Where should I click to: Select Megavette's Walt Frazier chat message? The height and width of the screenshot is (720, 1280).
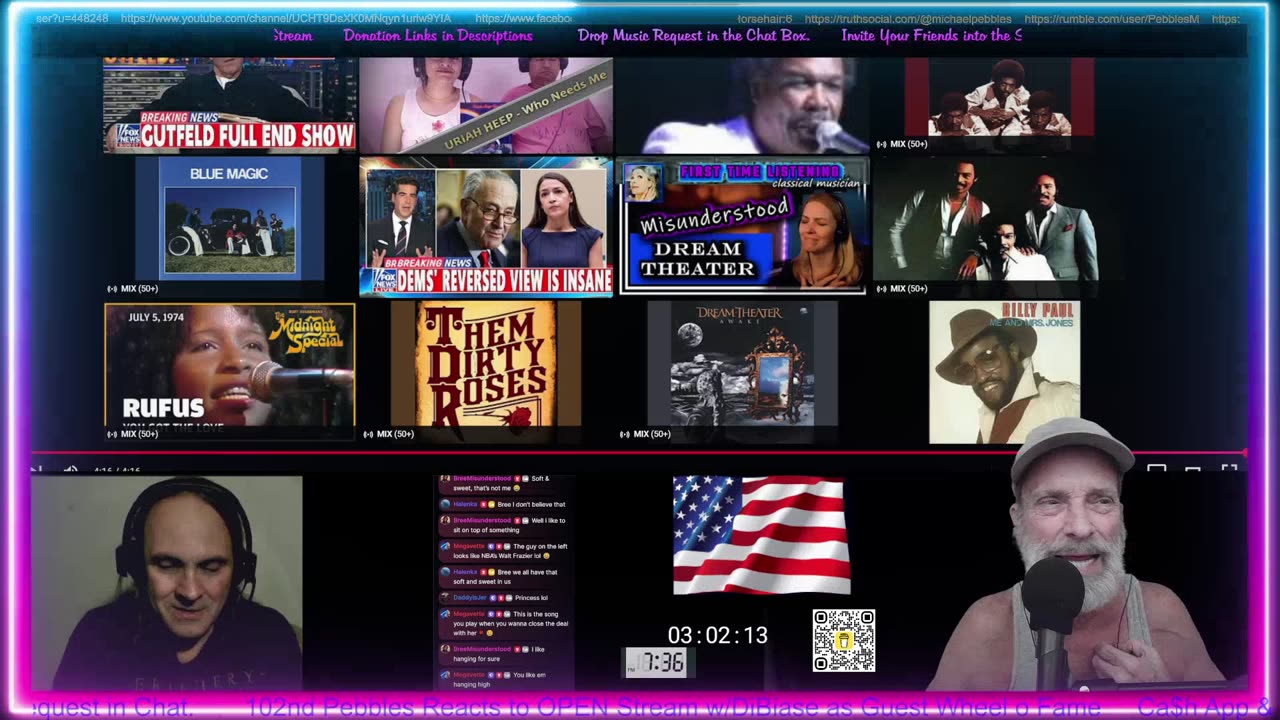tap(505, 550)
